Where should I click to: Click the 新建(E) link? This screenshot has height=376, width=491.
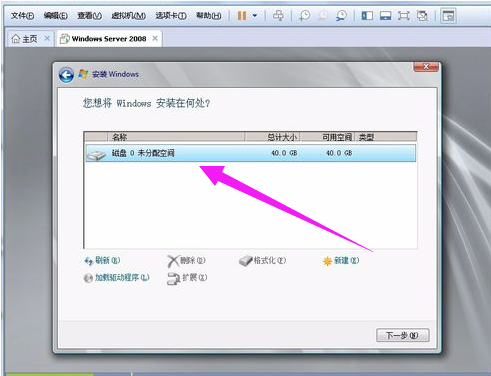[341, 261]
